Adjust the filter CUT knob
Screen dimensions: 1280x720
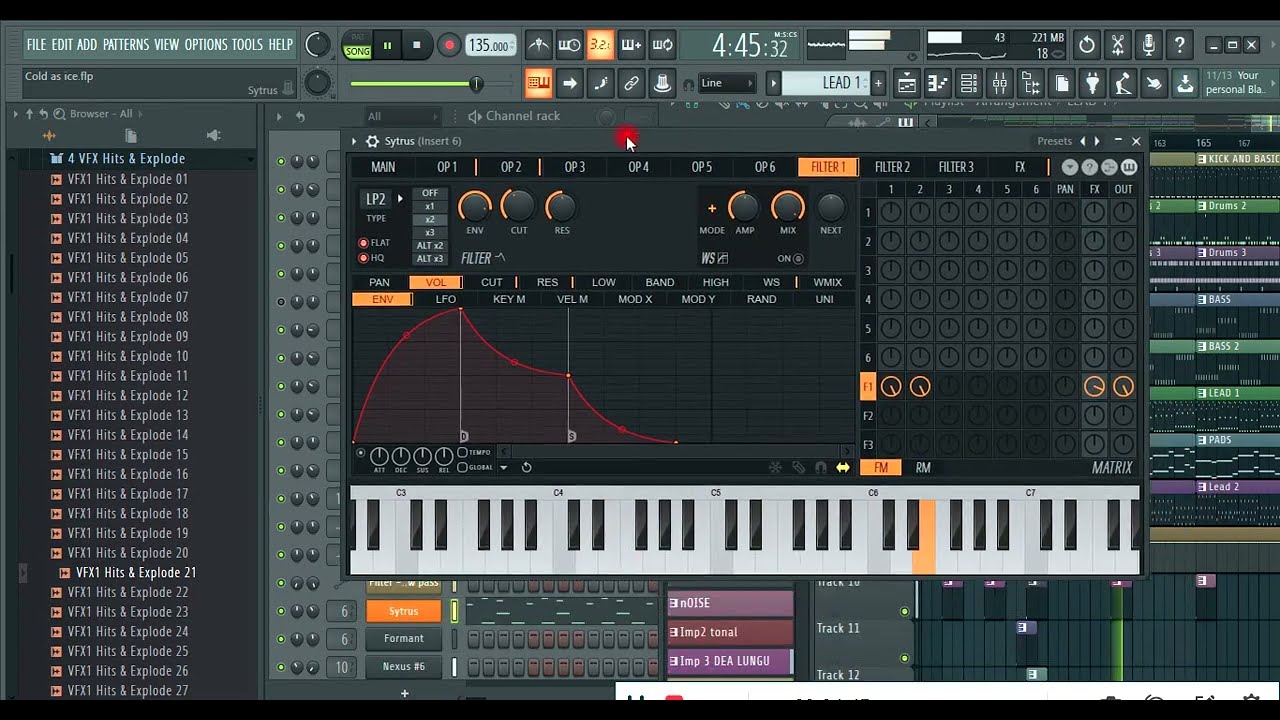coord(518,207)
